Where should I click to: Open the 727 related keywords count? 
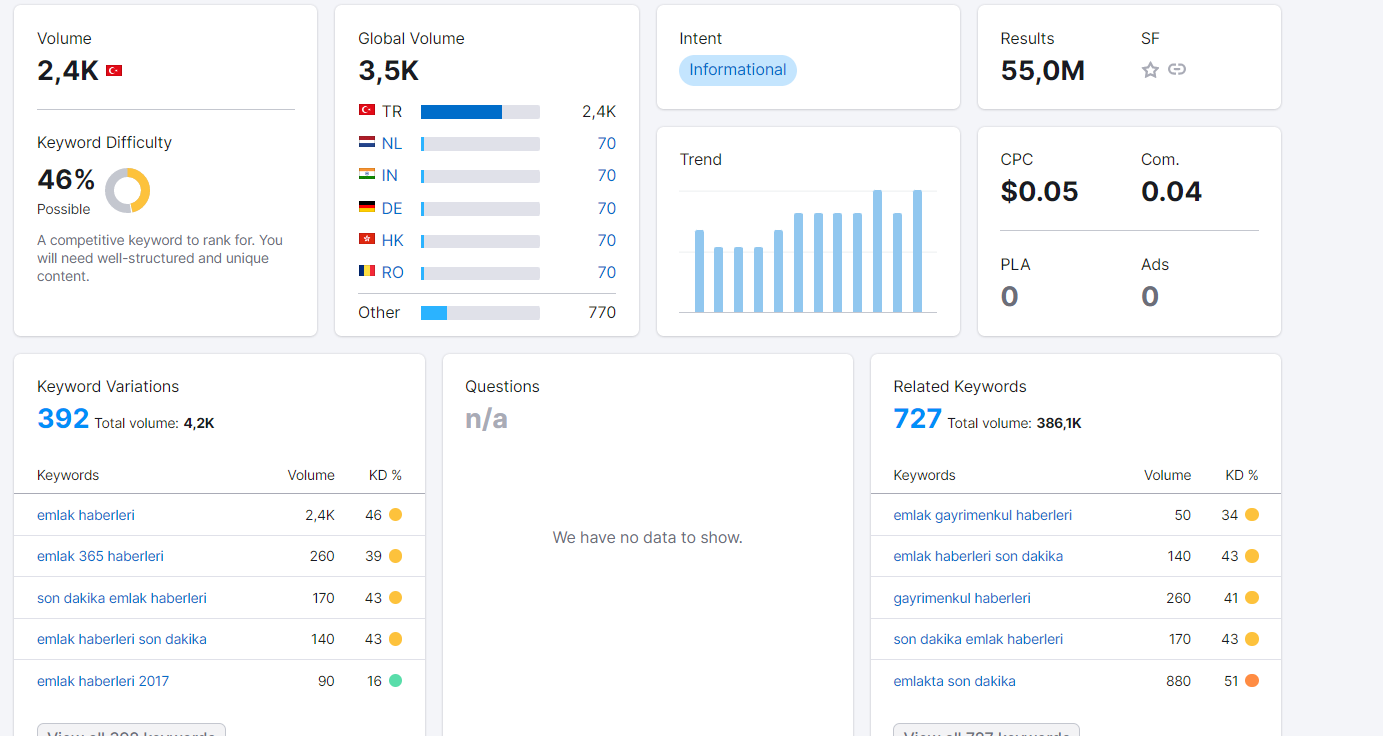click(917, 418)
